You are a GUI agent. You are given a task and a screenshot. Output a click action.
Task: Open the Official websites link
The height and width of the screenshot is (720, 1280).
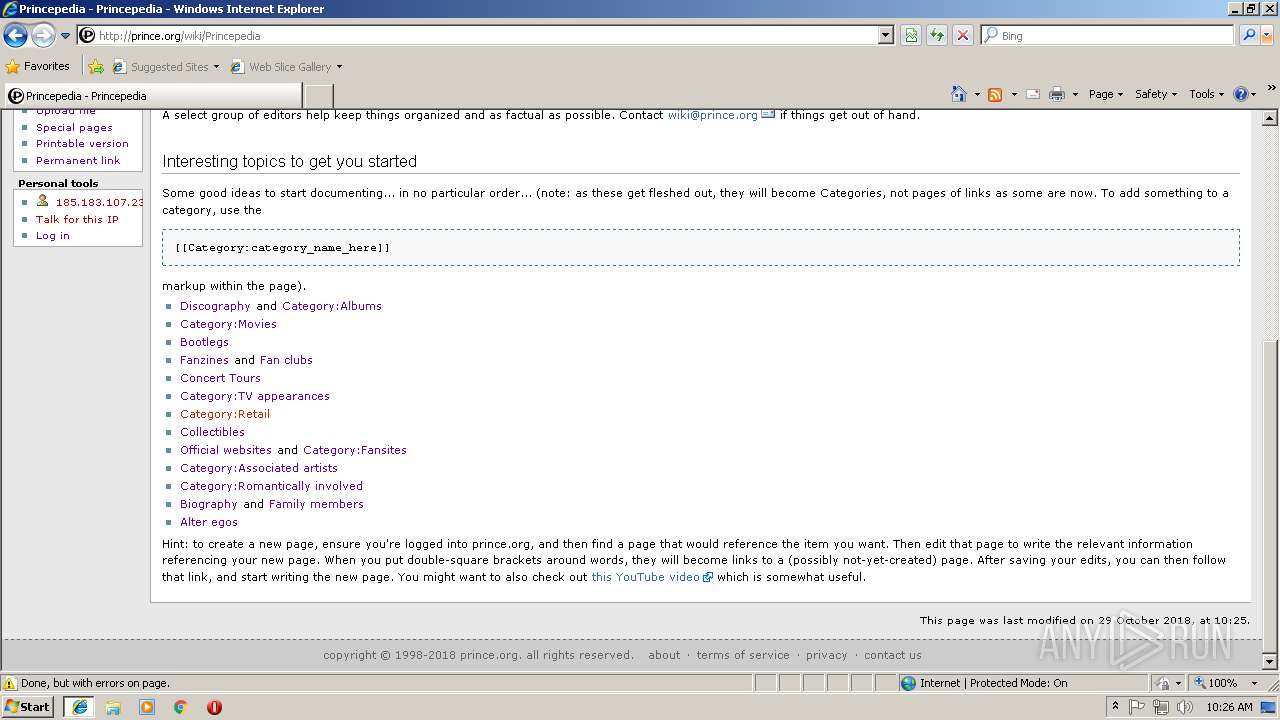click(226, 450)
